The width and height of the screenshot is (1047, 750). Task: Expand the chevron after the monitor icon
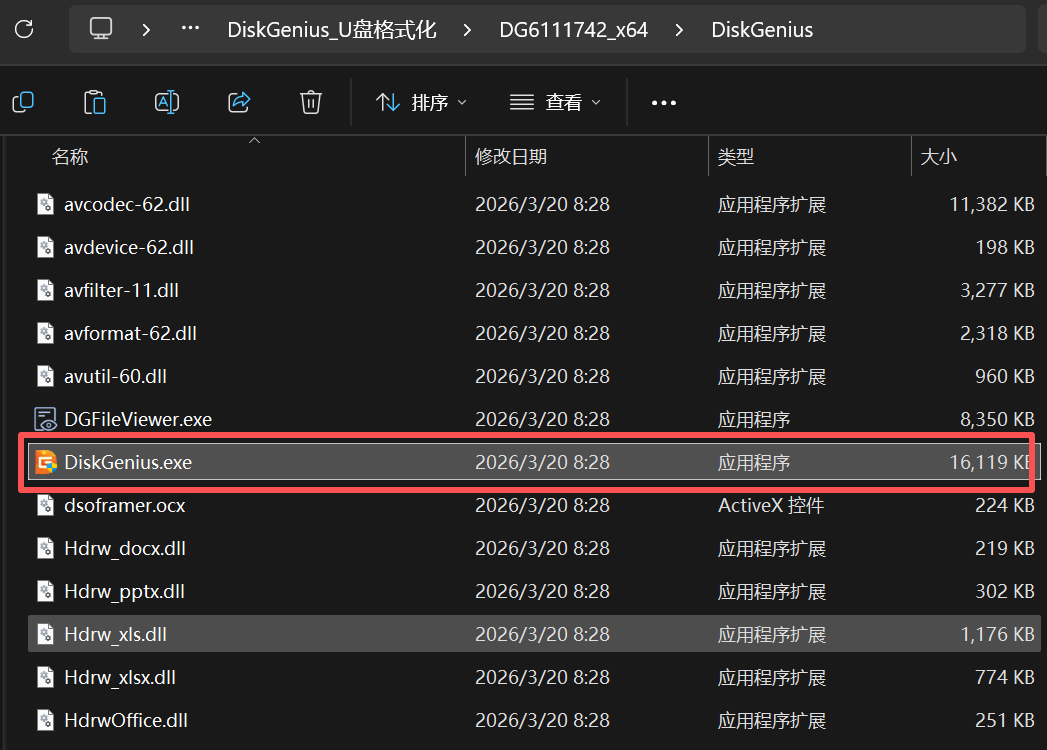[x=146, y=30]
